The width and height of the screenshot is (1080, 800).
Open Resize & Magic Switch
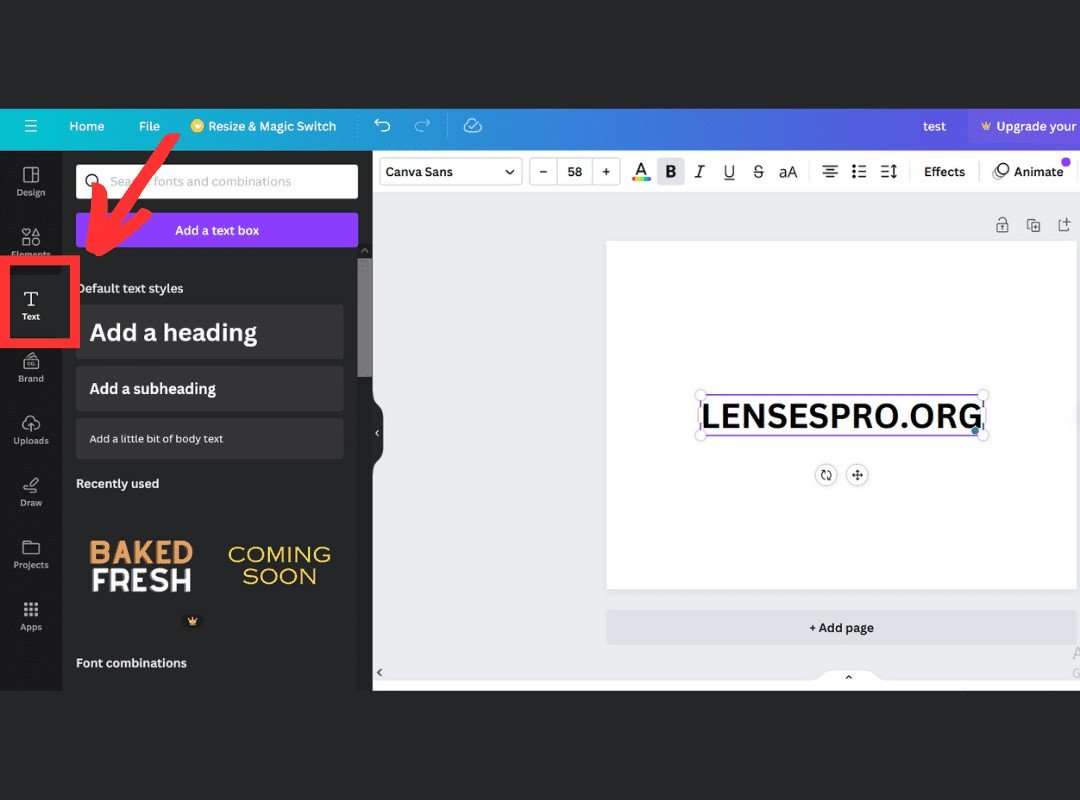click(x=263, y=126)
